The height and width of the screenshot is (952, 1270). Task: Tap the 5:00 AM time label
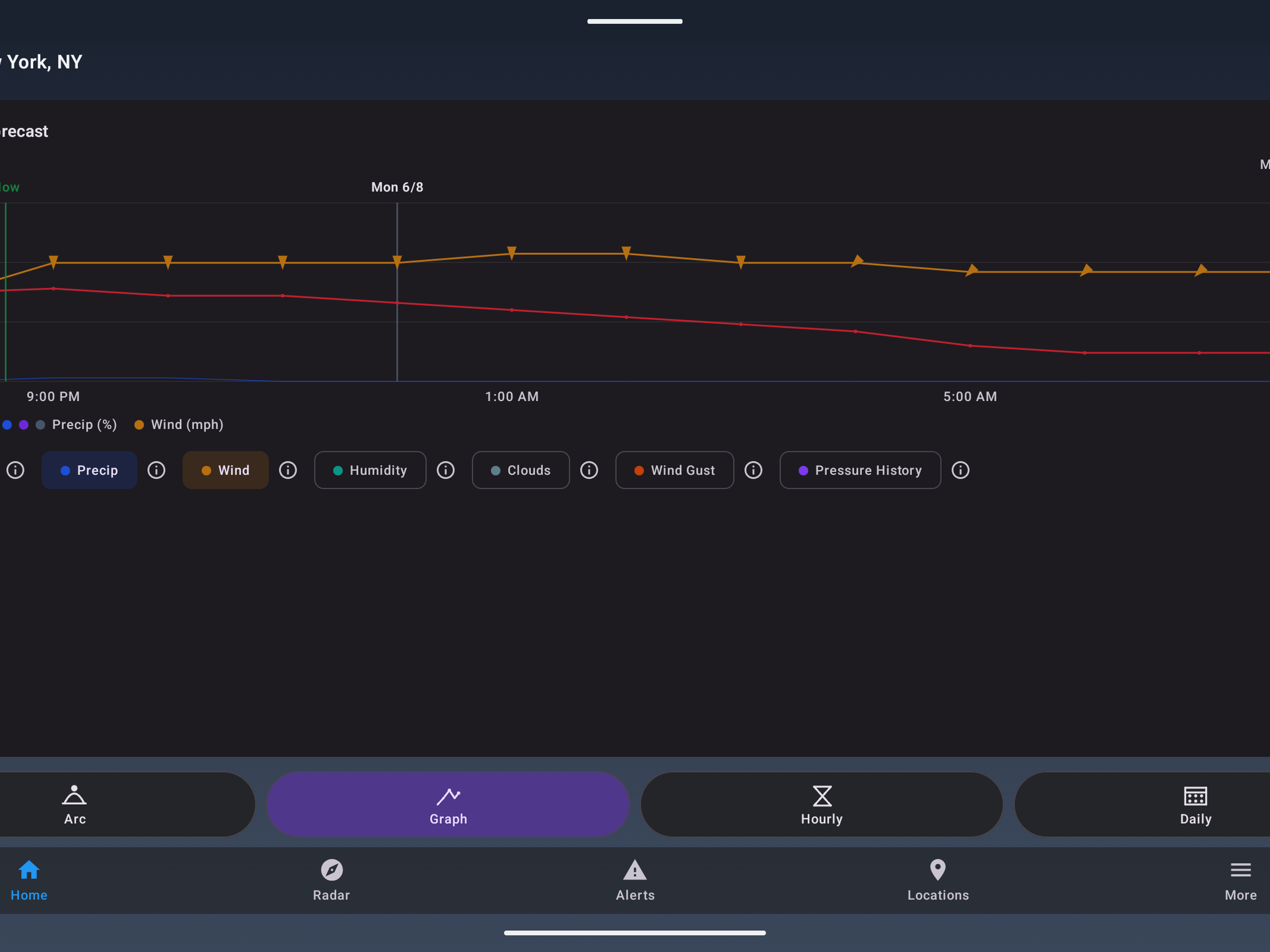click(x=970, y=397)
